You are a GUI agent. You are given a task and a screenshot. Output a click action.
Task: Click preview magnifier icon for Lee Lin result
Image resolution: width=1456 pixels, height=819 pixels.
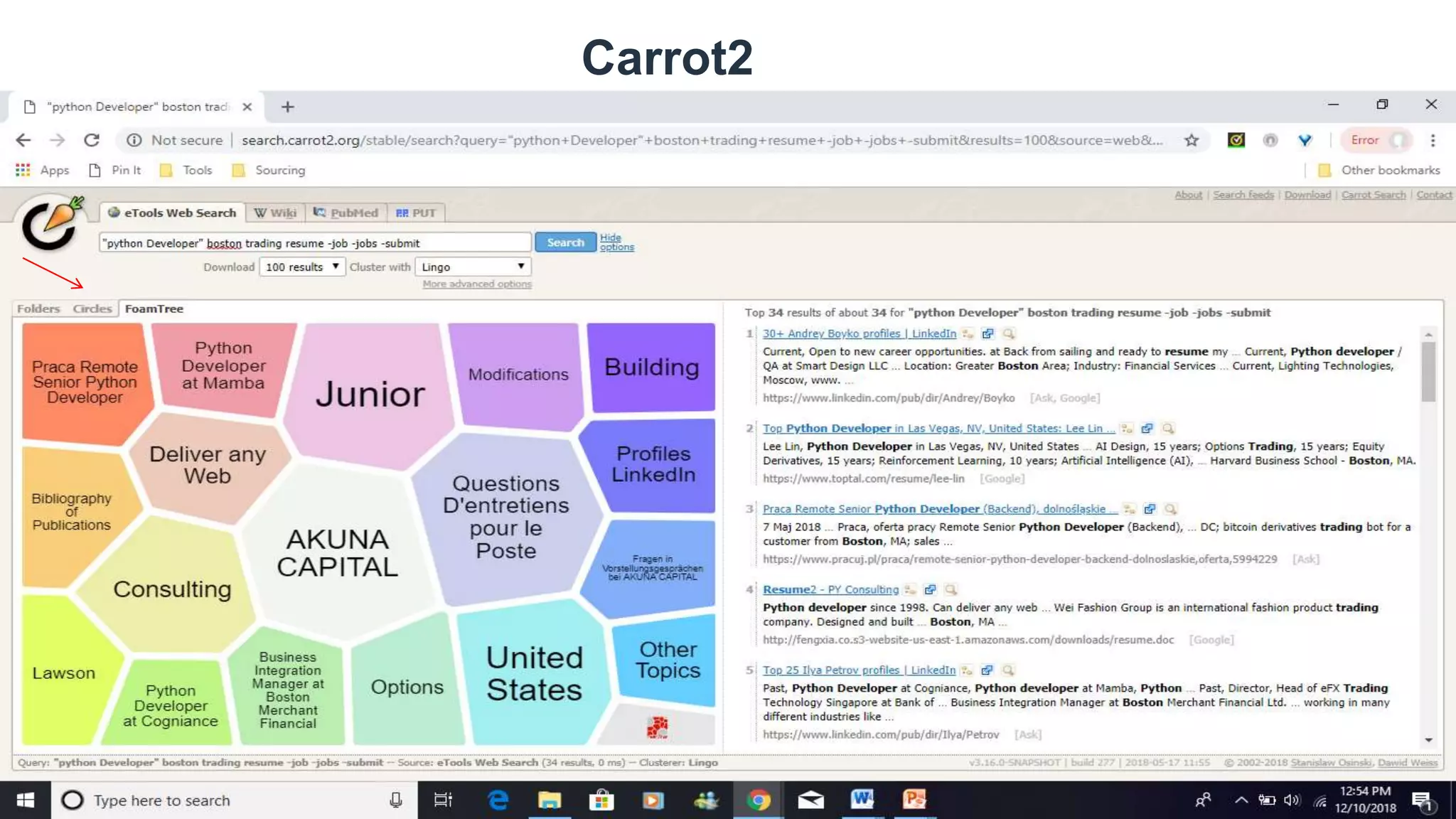tap(1167, 428)
